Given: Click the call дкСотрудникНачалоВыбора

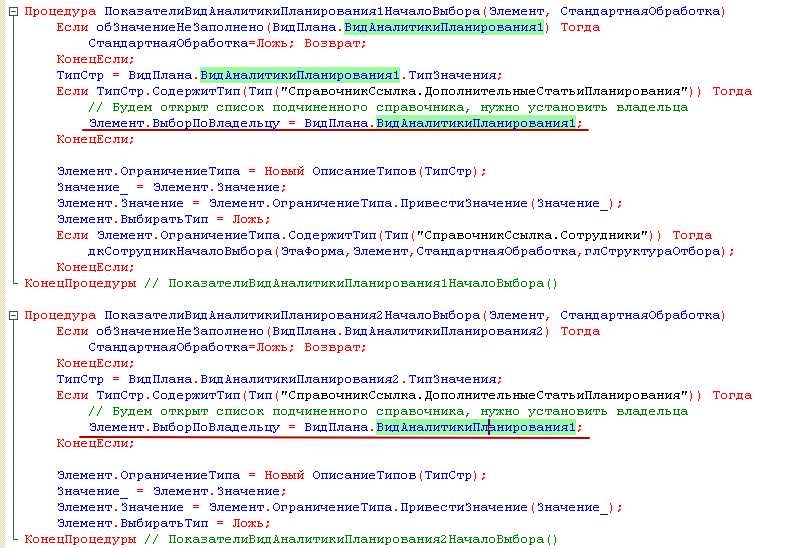Looking at the screenshot, I should tap(180, 251).
